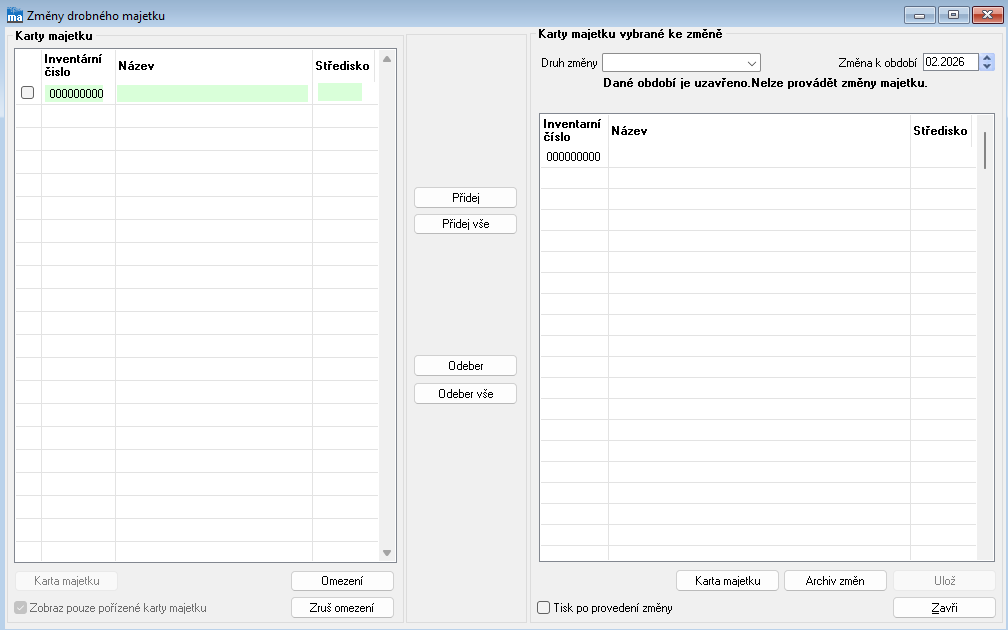Click the scrollbar thumb of the selected cards table
The height and width of the screenshot is (630, 1008).
click(x=985, y=150)
